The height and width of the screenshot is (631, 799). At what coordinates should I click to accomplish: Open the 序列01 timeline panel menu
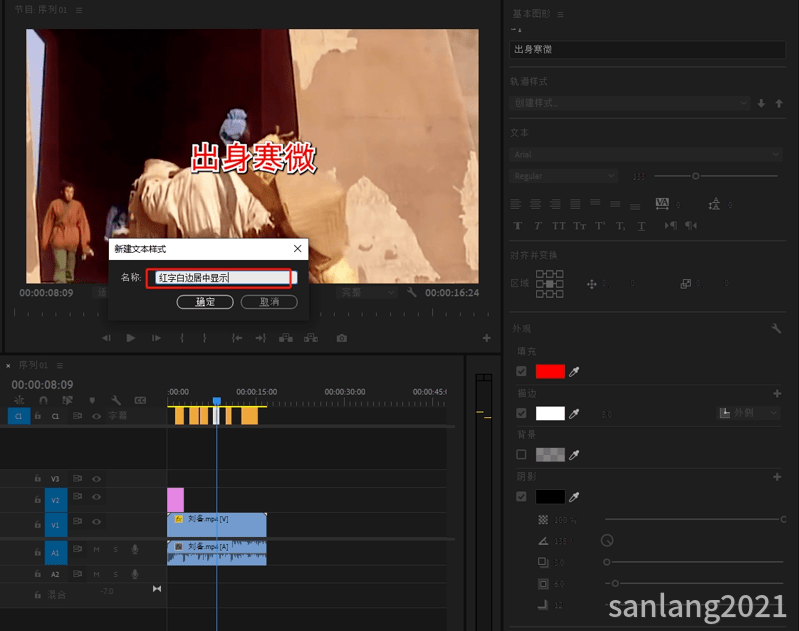click(x=60, y=365)
